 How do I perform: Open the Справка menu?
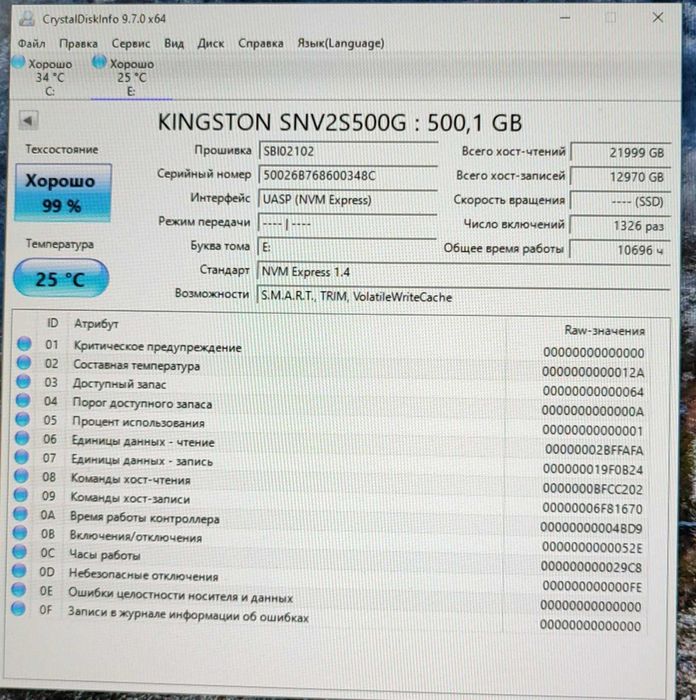[260, 43]
